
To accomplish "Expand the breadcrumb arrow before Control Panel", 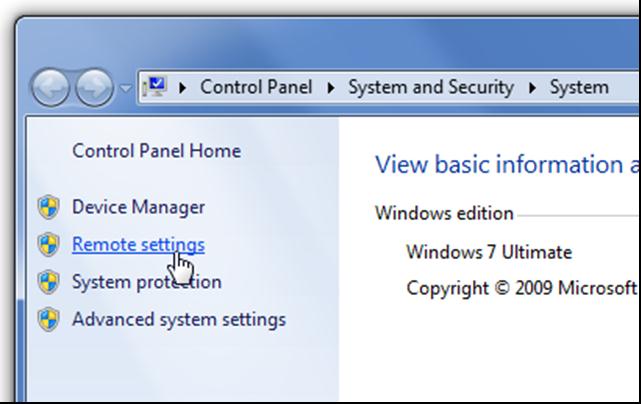I will click(182, 87).
